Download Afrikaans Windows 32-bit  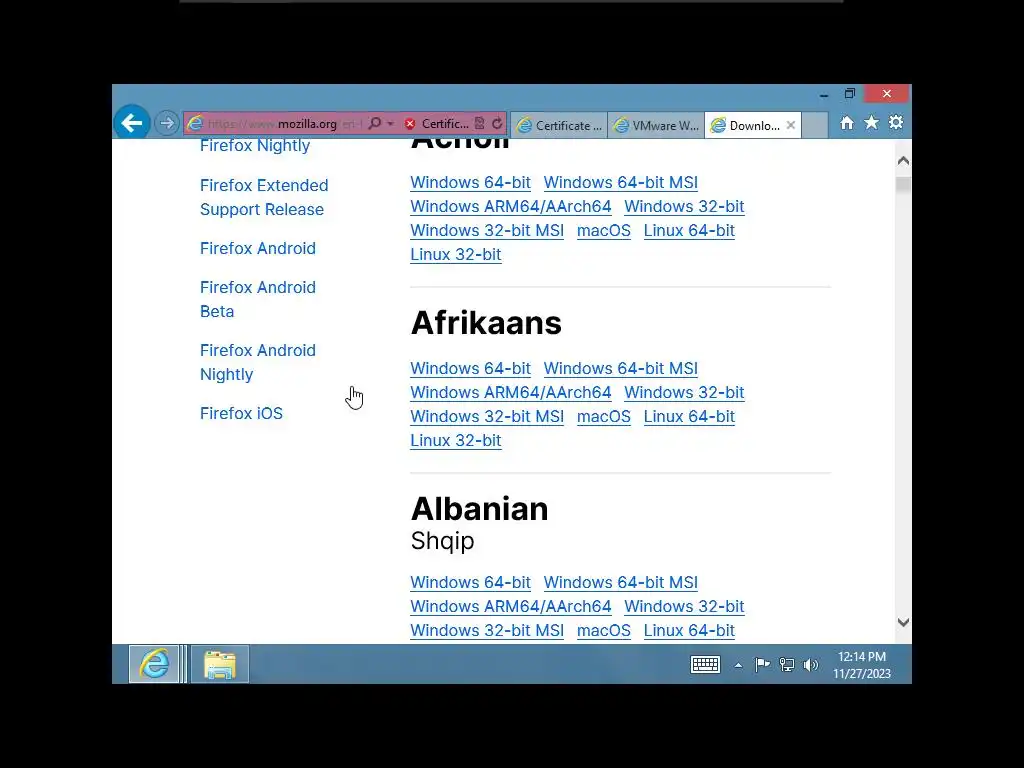(x=684, y=392)
